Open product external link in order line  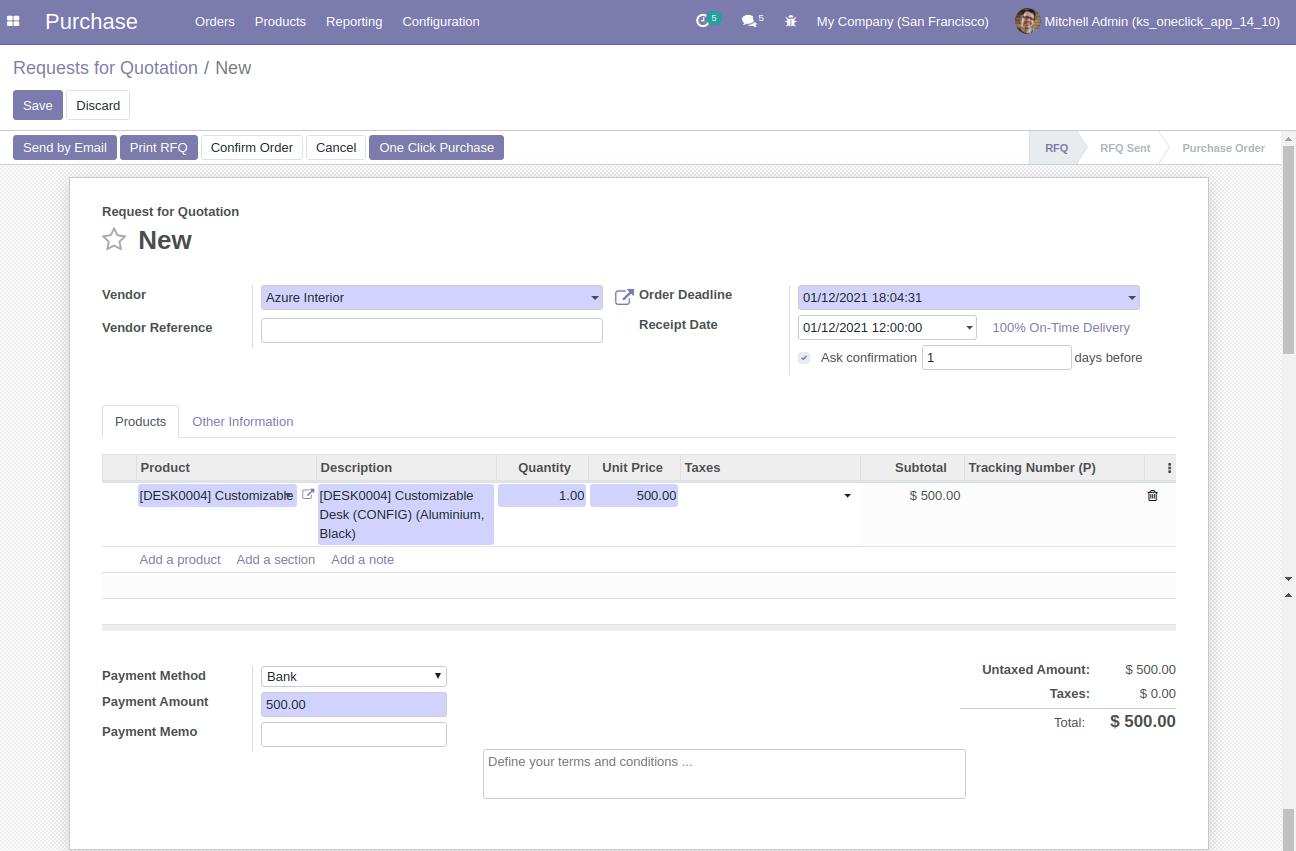(308, 495)
